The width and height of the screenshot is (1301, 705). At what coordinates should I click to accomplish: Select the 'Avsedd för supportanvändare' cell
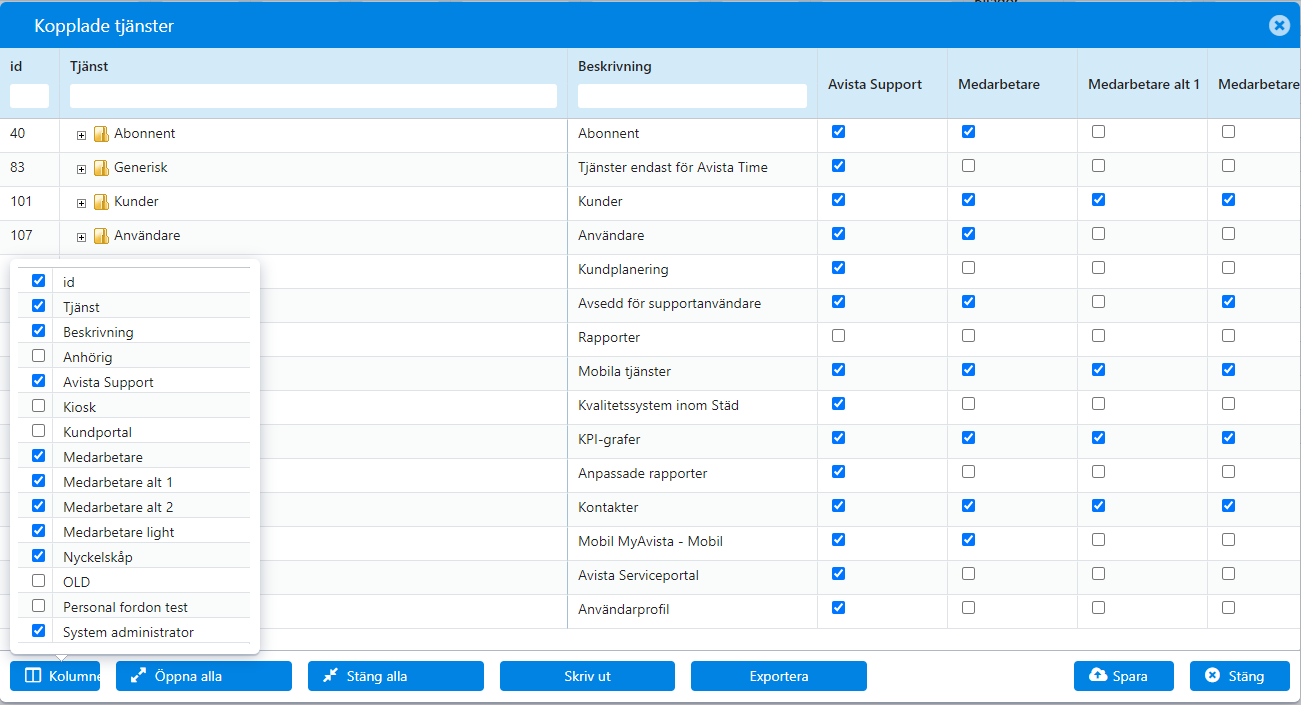692,304
